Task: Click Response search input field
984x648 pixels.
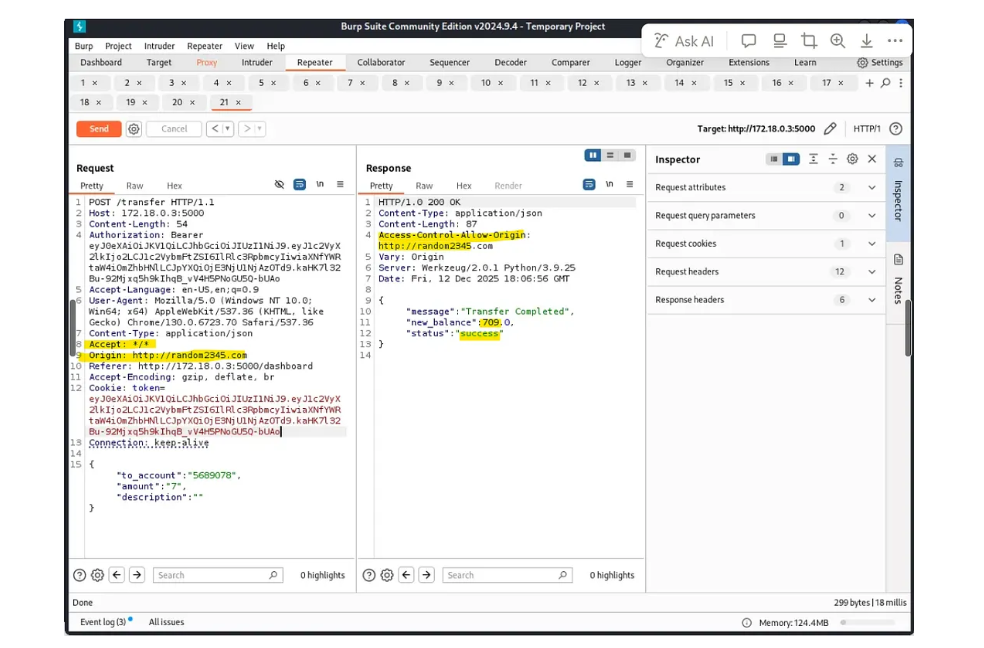Action: [x=507, y=575]
